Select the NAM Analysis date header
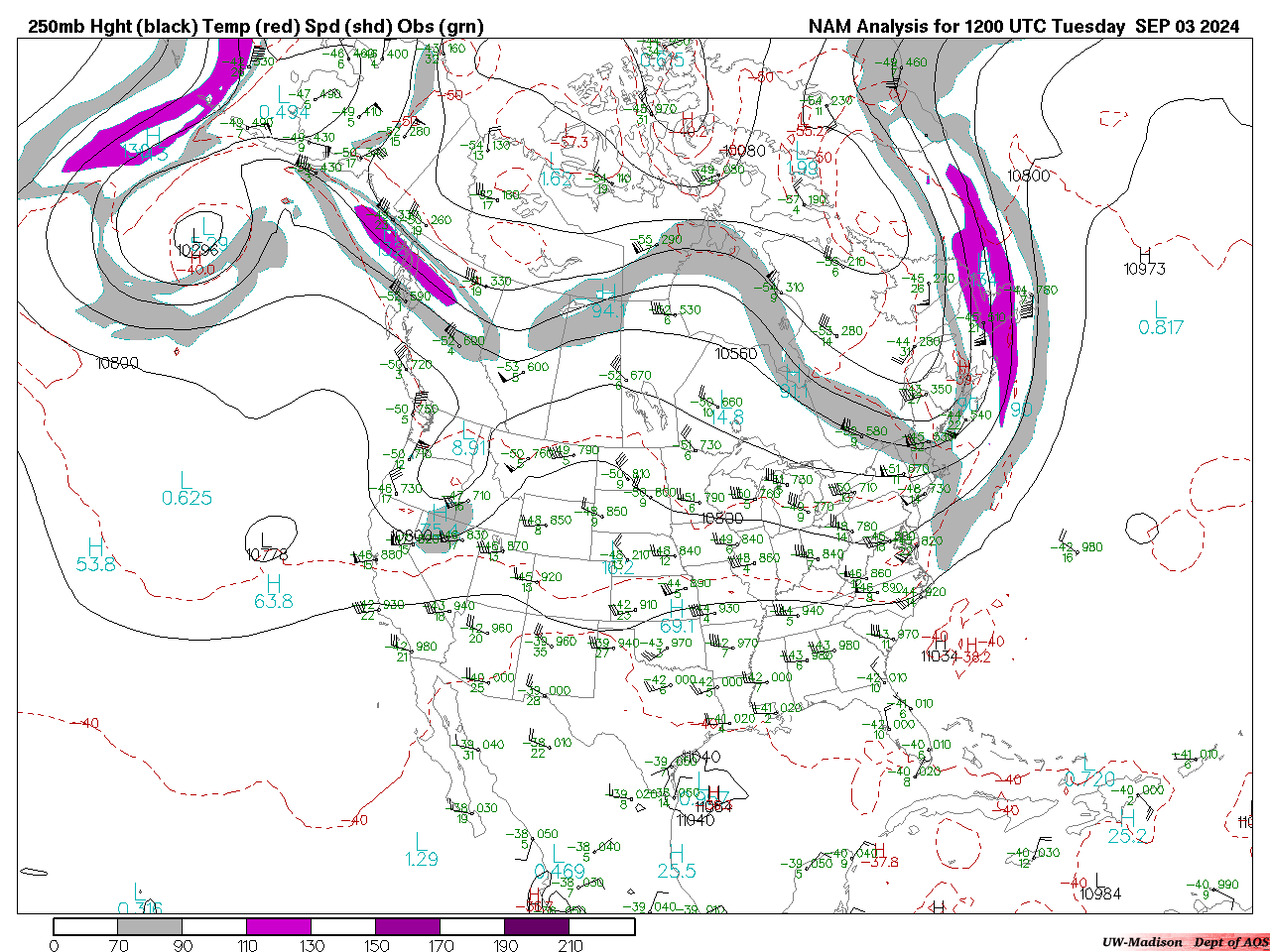 1023,27
